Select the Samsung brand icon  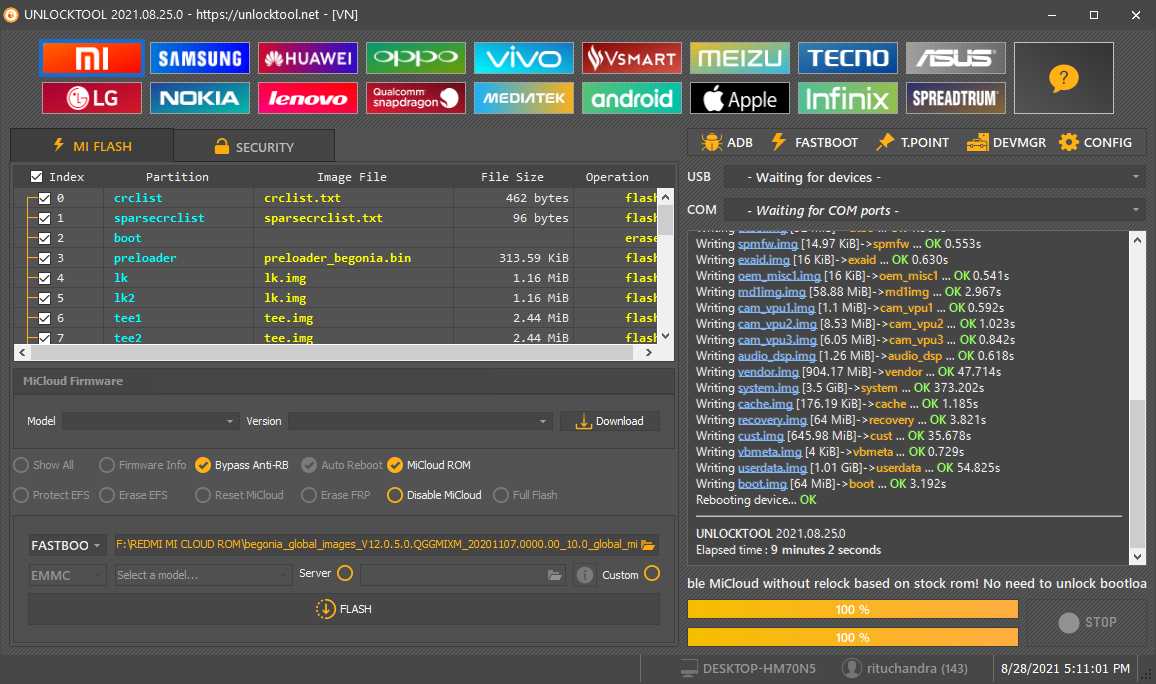(200, 58)
